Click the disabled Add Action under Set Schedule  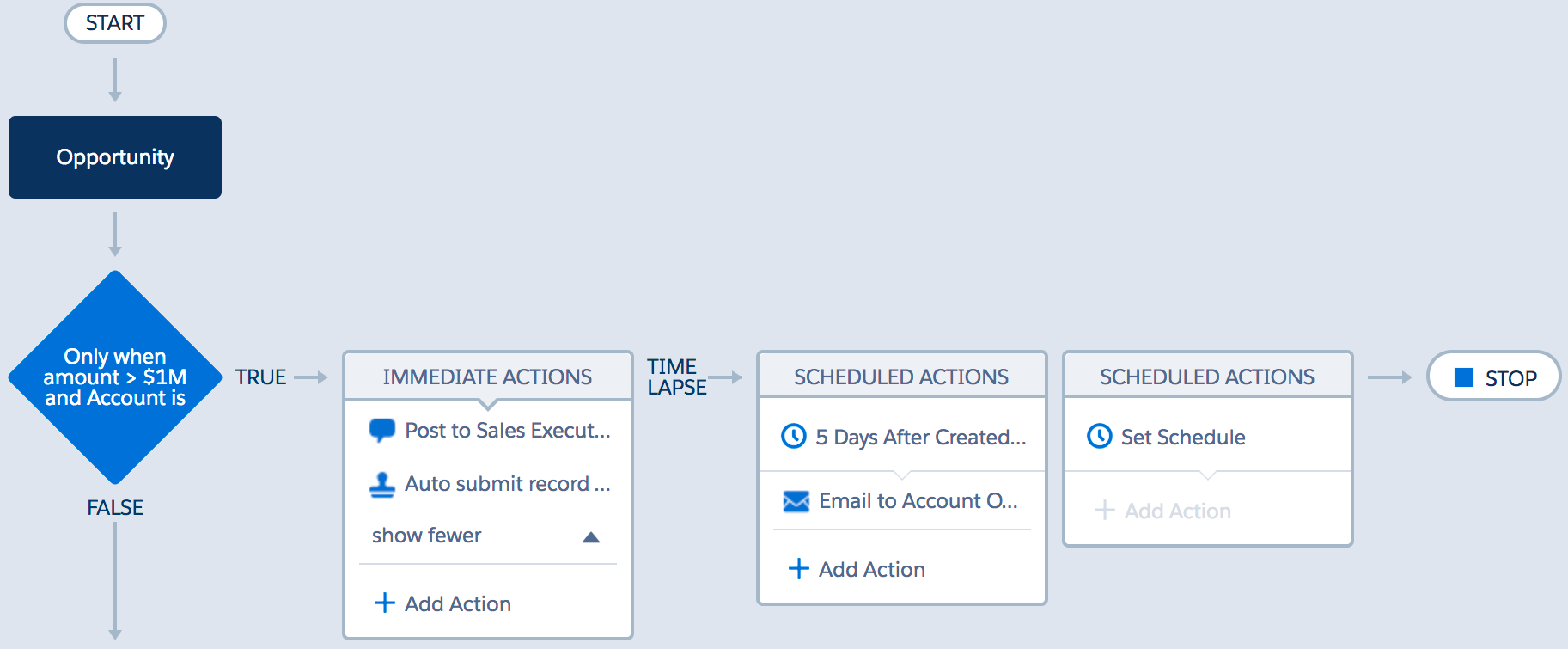coord(1177,511)
